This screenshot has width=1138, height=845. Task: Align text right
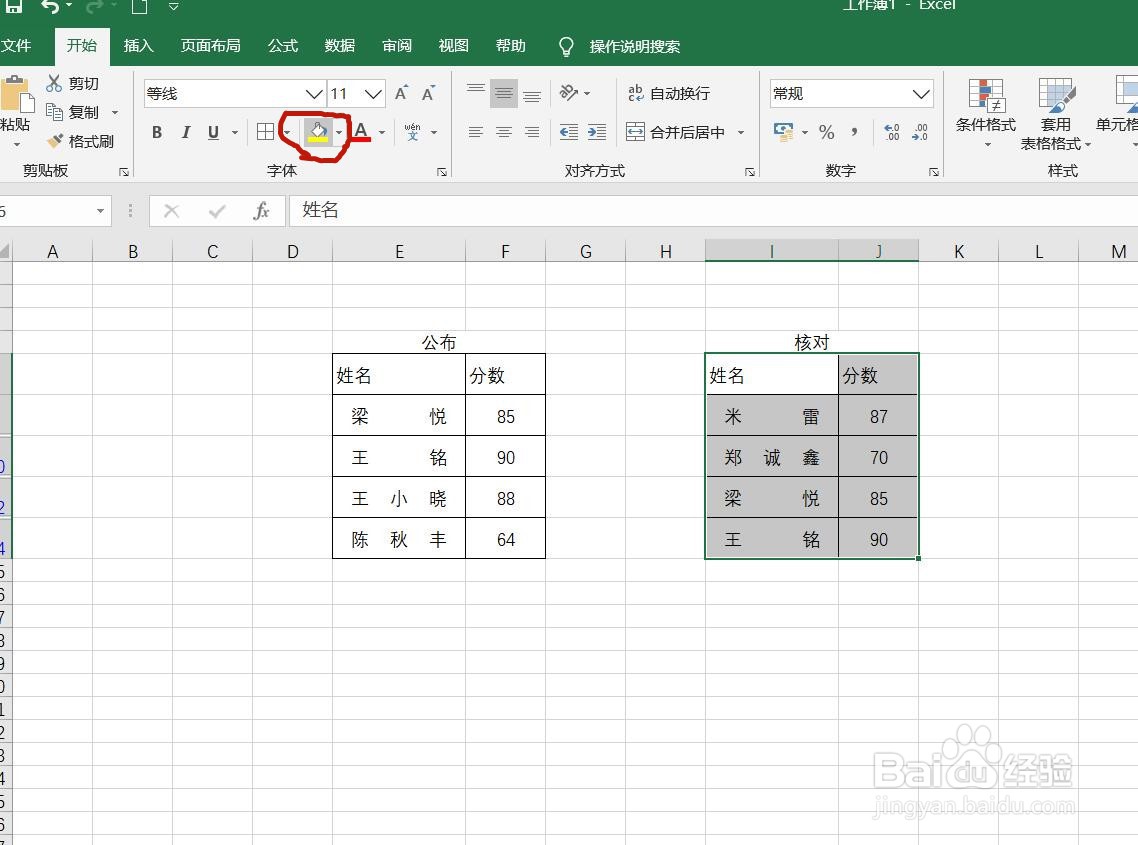(x=532, y=131)
